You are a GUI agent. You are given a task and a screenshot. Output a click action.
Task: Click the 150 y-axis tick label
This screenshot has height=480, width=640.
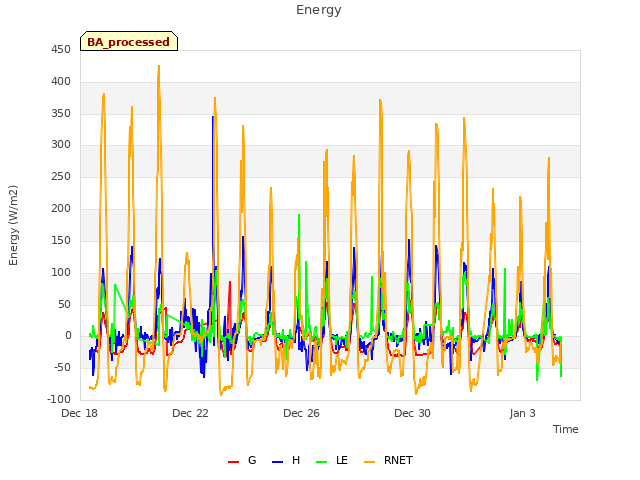click(61, 240)
